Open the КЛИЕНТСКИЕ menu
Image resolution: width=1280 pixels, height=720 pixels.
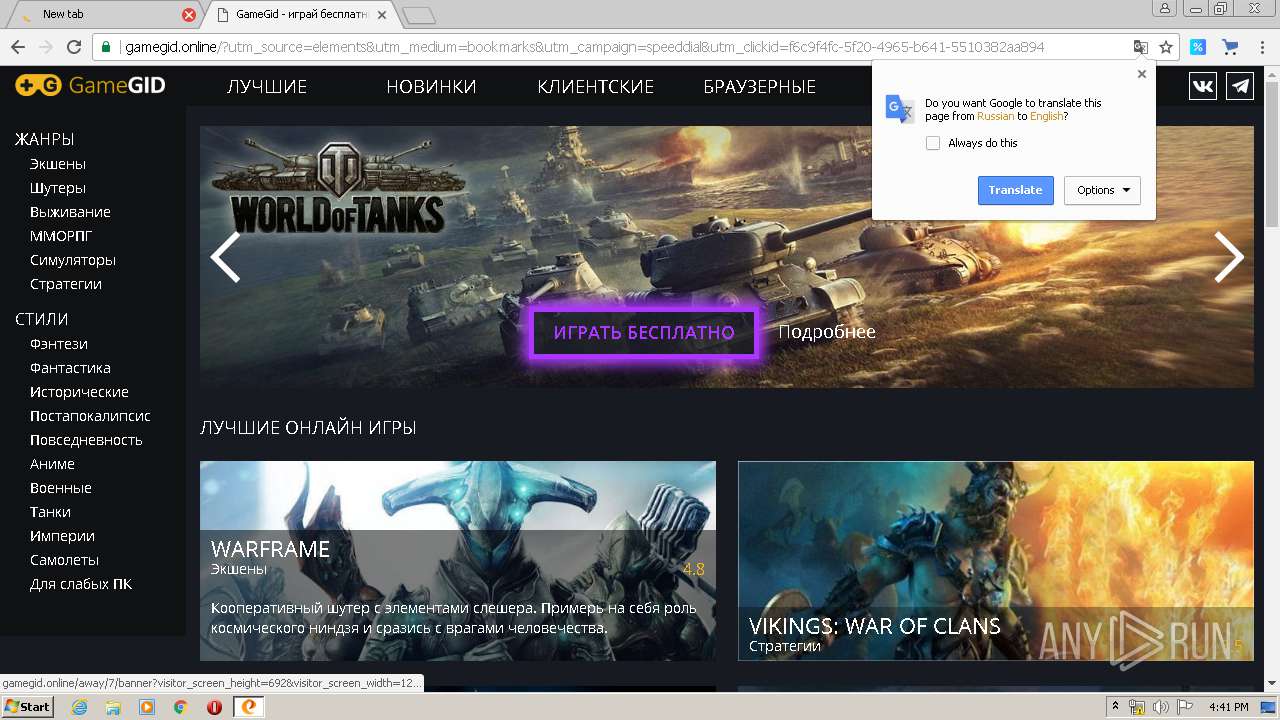pos(595,87)
